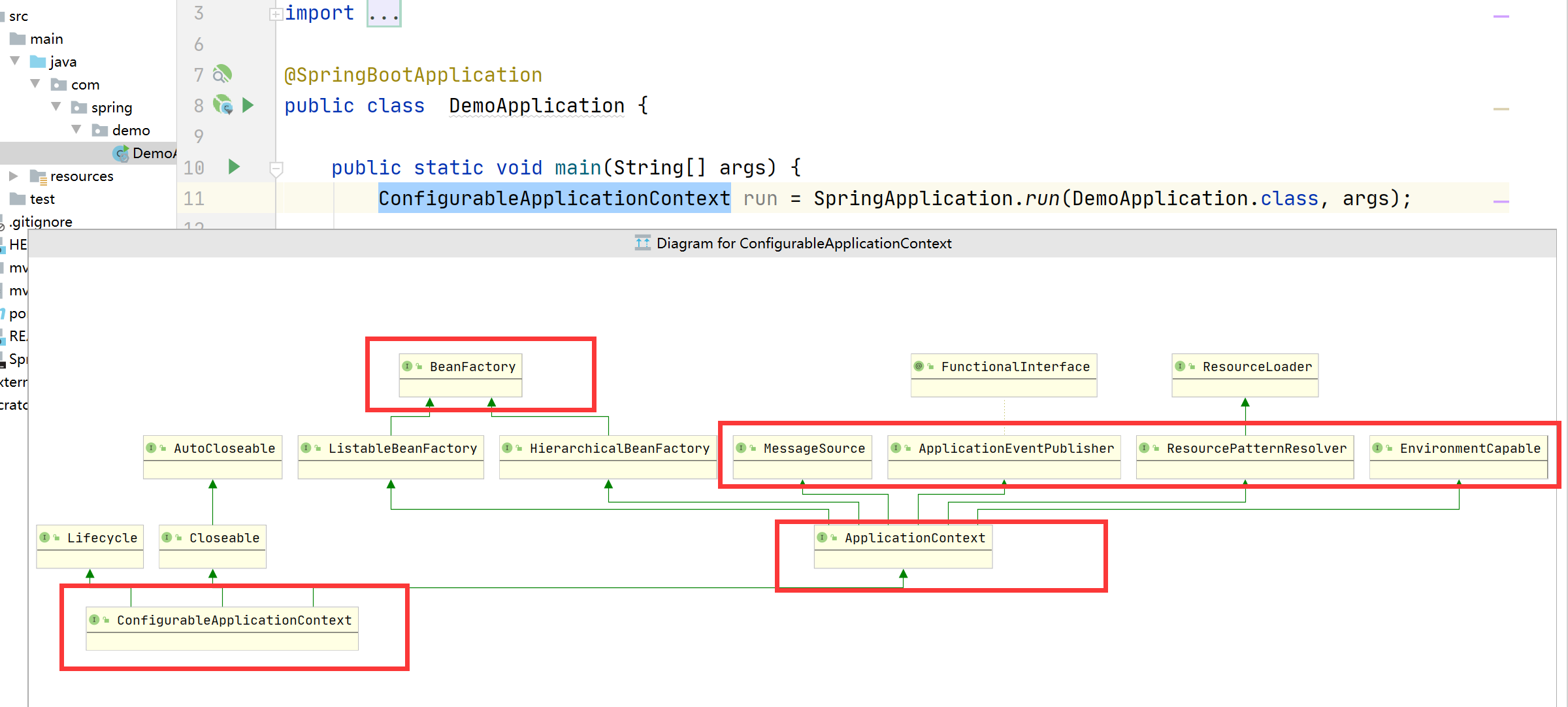
Task: Click the Spring bean gutter icon on line 7
Action: tap(222, 74)
